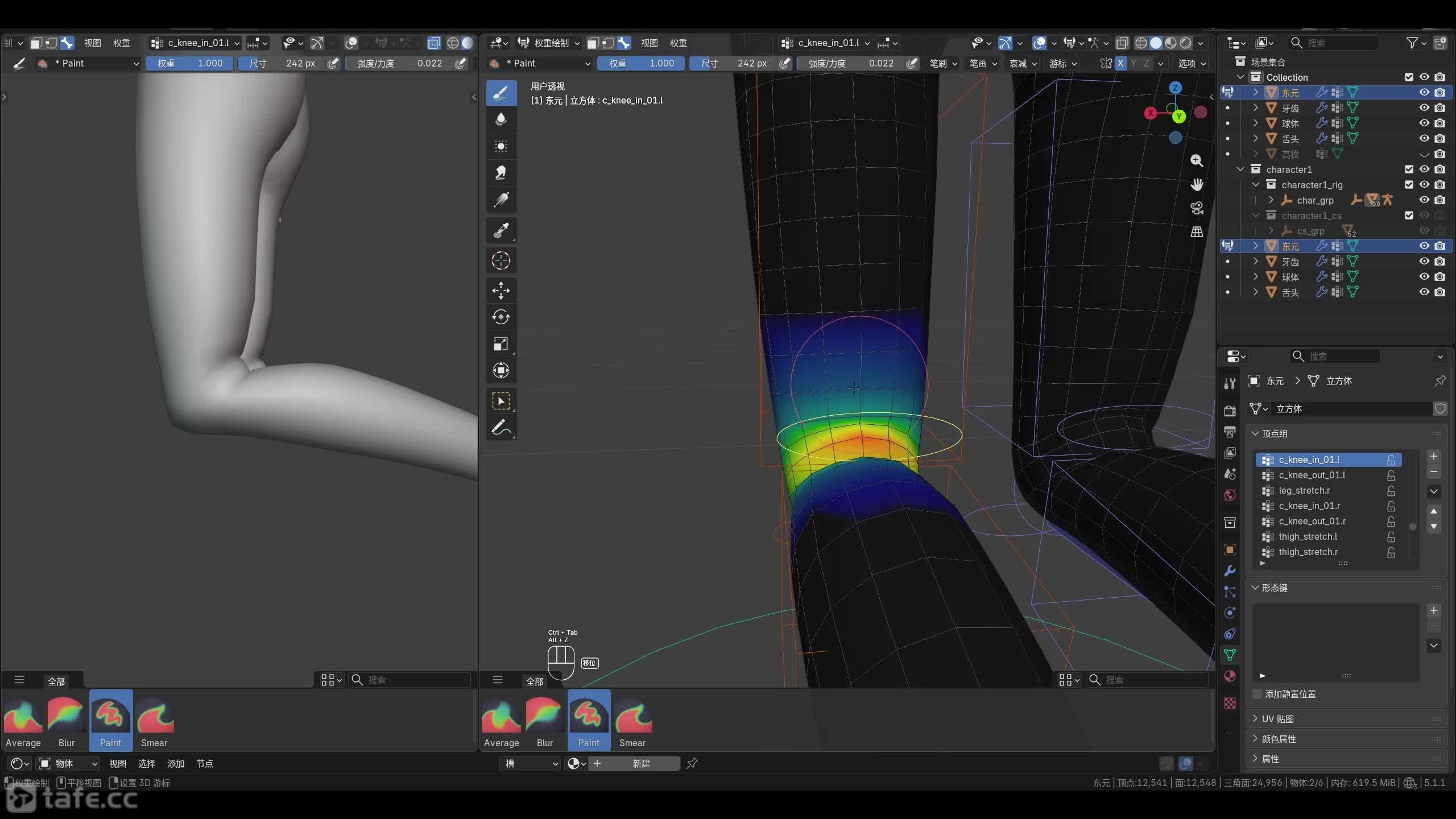Open the 衰减 falloff dropdown

point(1023,63)
